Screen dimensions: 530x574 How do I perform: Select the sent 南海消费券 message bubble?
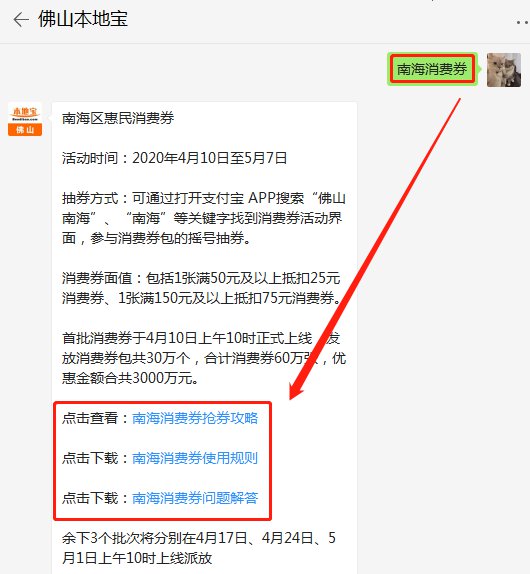tap(432, 69)
